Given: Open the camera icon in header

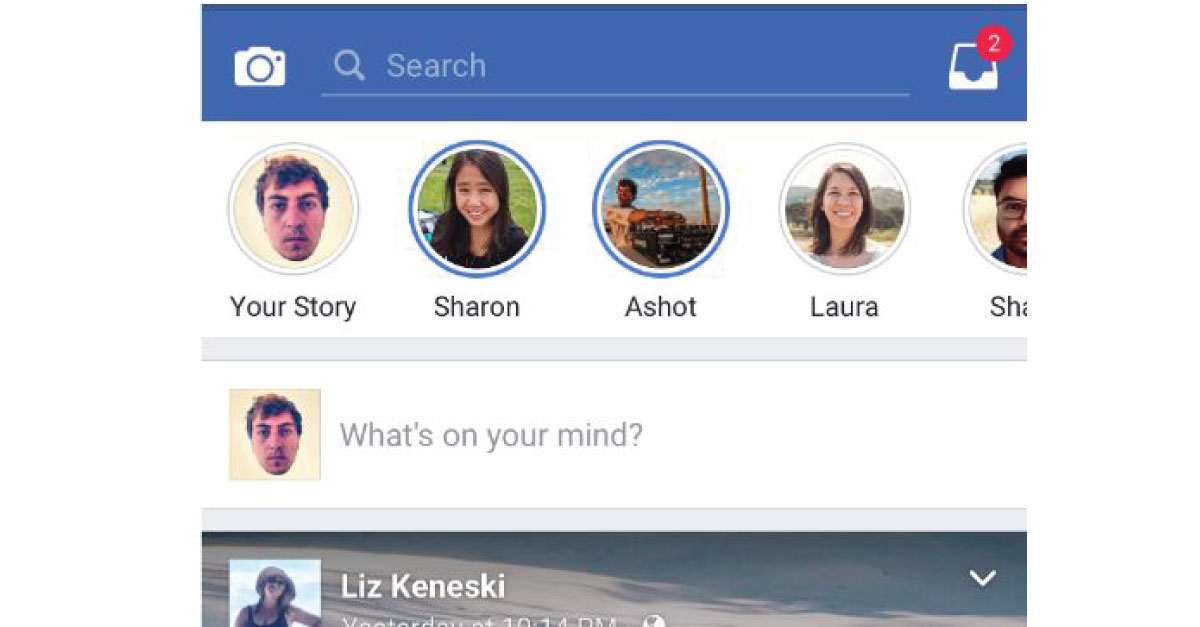Looking at the screenshot, I should [x=260, y=67].
